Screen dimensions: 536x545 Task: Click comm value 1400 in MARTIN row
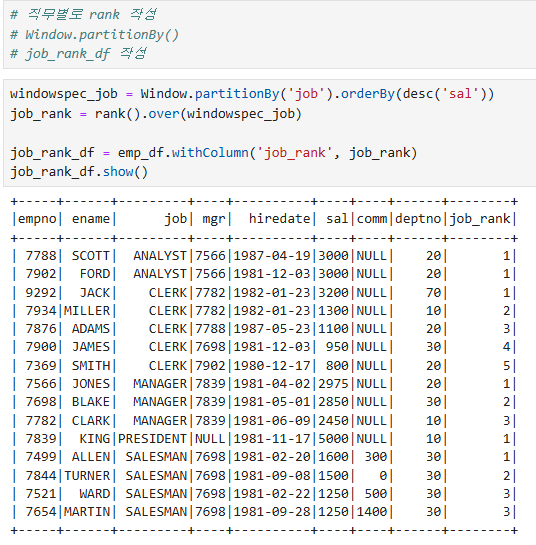tap(372, 512)
